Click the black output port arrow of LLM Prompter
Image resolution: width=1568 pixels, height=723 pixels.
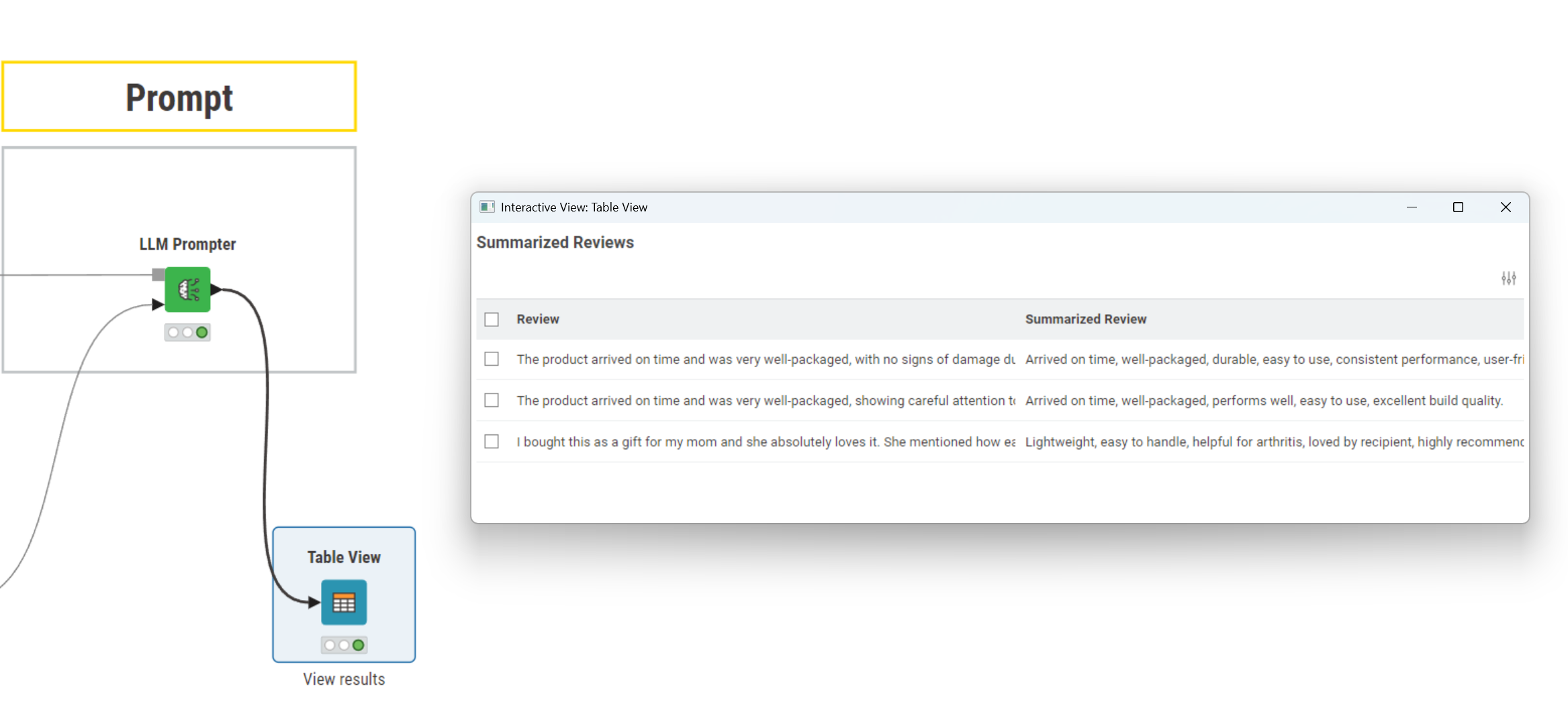(x=216, y=289)
